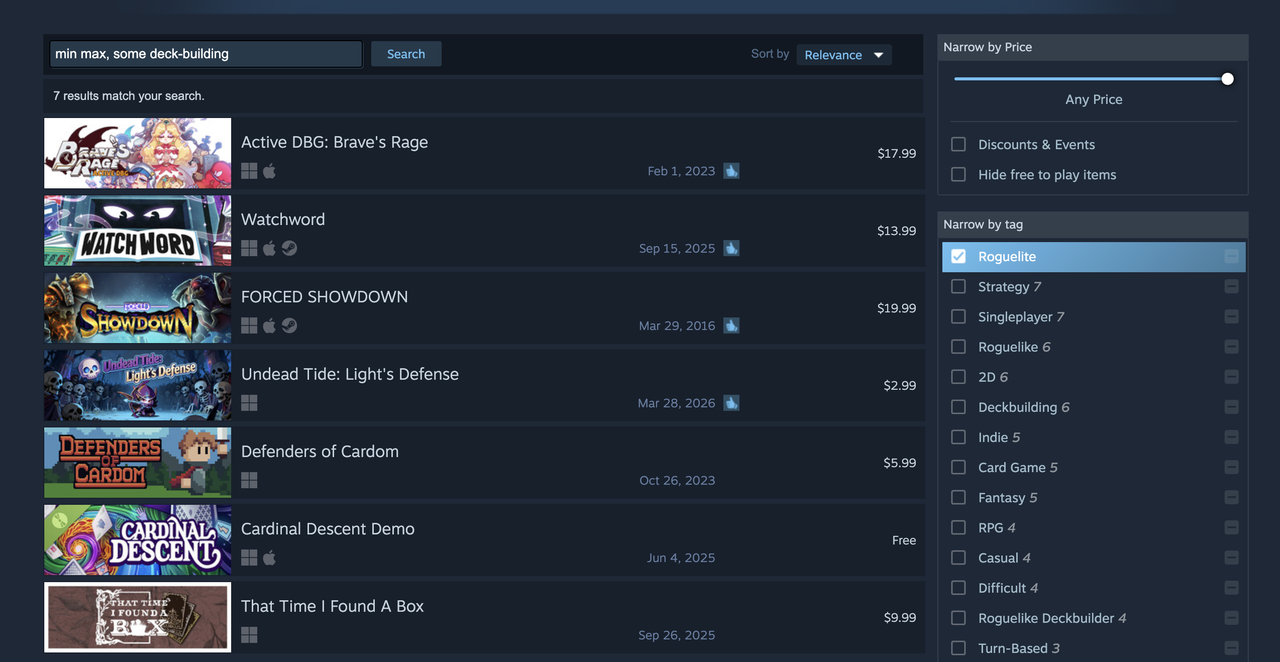Check the Difficult tag filter
Image resolution: width=1280 pixels, height=662 pixels.
coord(958,587)
